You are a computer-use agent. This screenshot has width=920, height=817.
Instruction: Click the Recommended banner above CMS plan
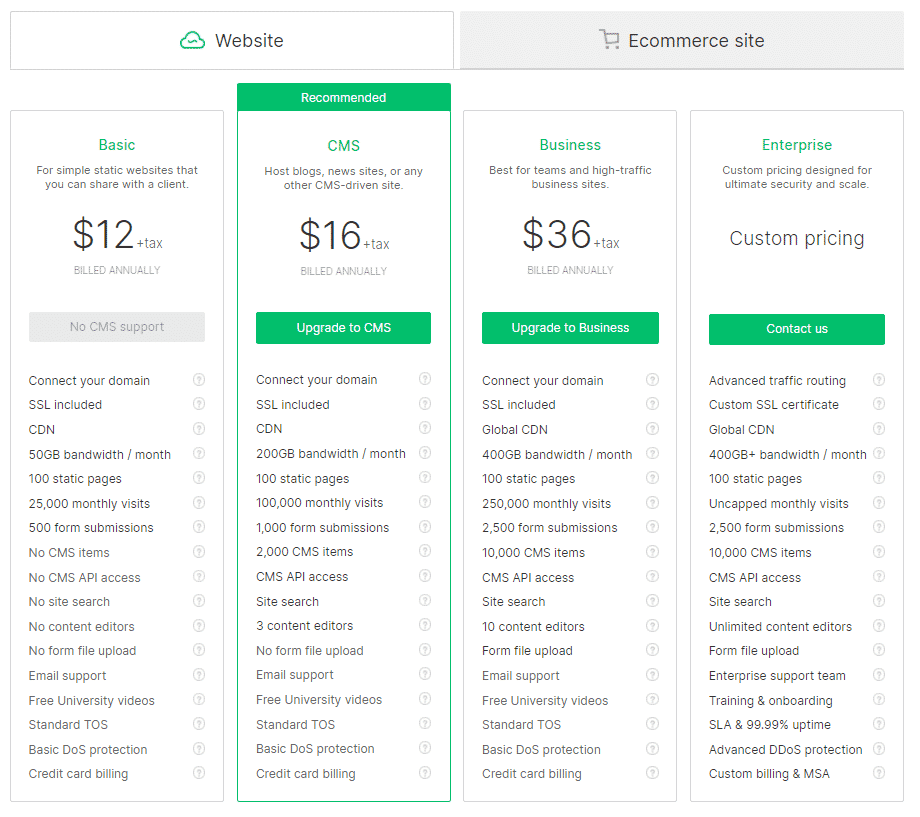343,97
